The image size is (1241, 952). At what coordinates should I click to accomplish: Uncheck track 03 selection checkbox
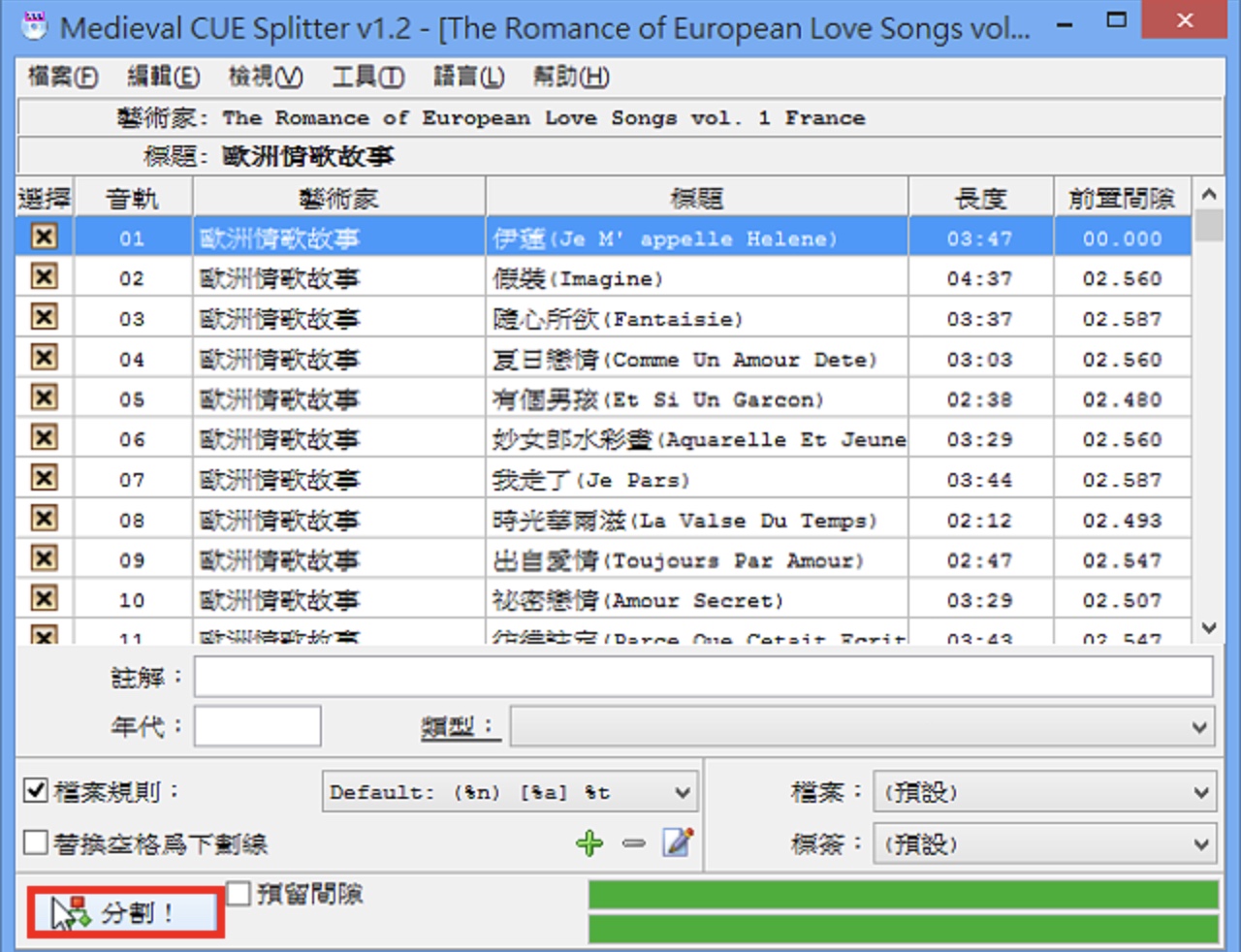(x=44, y=317)
